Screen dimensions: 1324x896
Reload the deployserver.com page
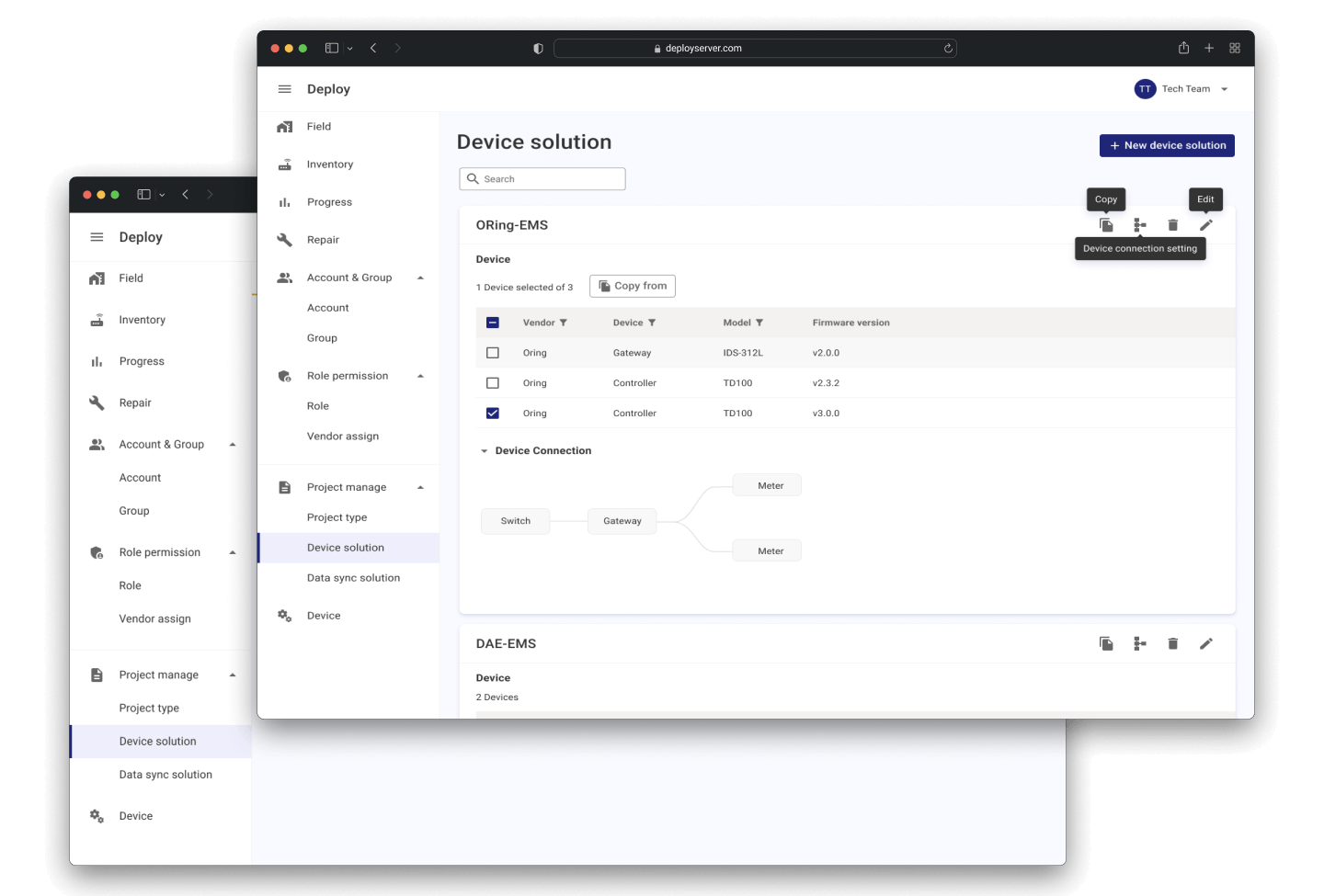(948, 49)
